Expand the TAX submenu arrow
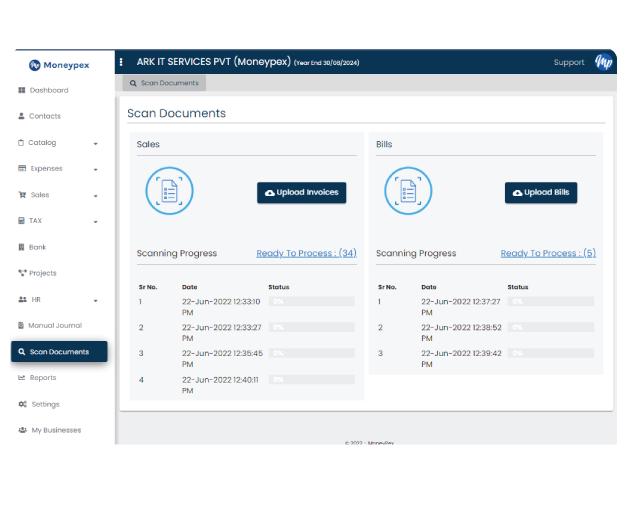The width and height of the screenshot is (628, 509). pos(96,221)
